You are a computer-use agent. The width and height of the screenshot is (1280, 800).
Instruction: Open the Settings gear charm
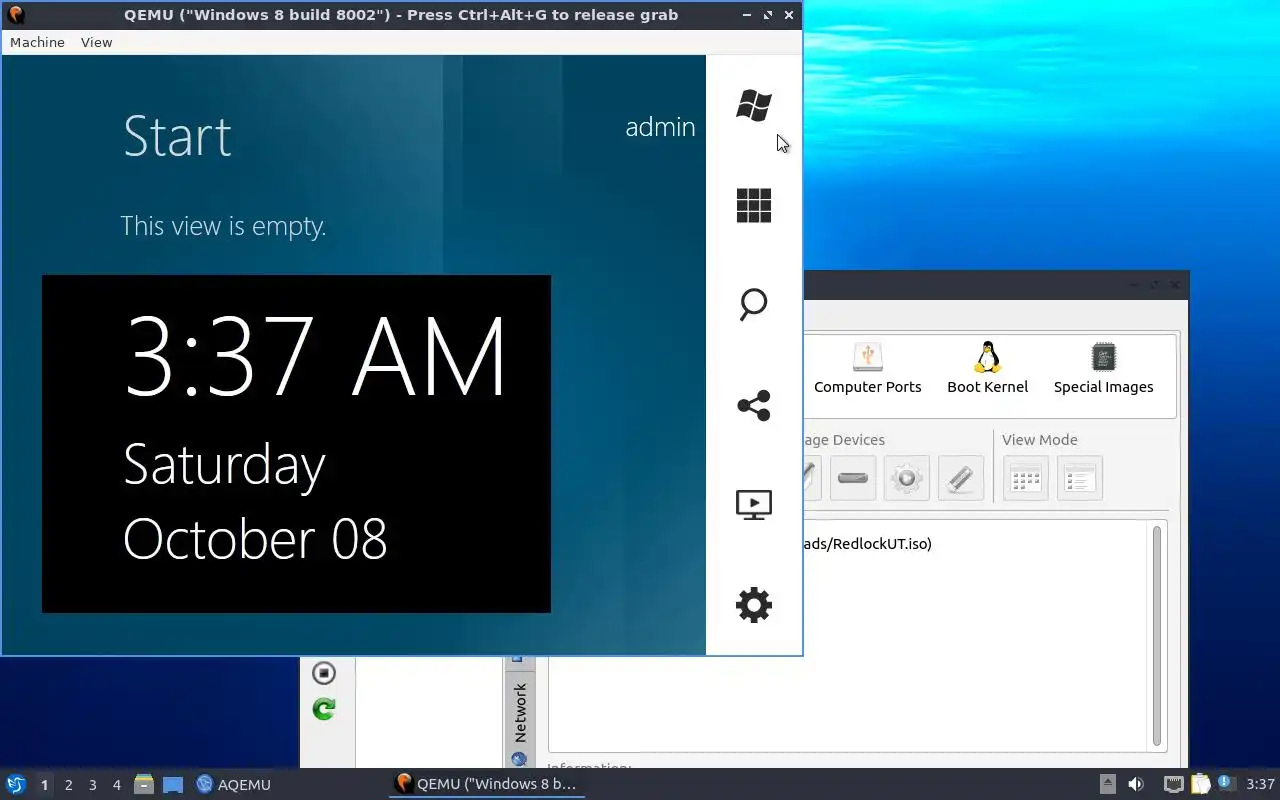754,605
